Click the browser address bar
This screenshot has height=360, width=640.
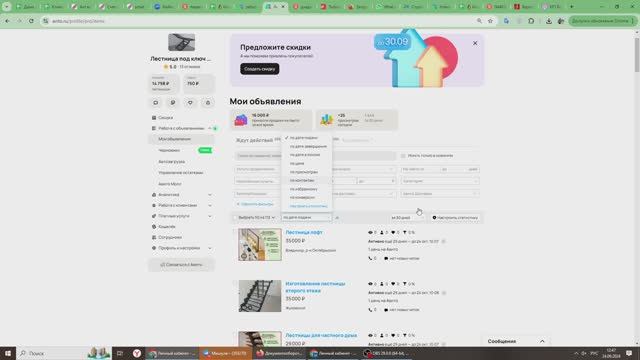click(261, 21)
